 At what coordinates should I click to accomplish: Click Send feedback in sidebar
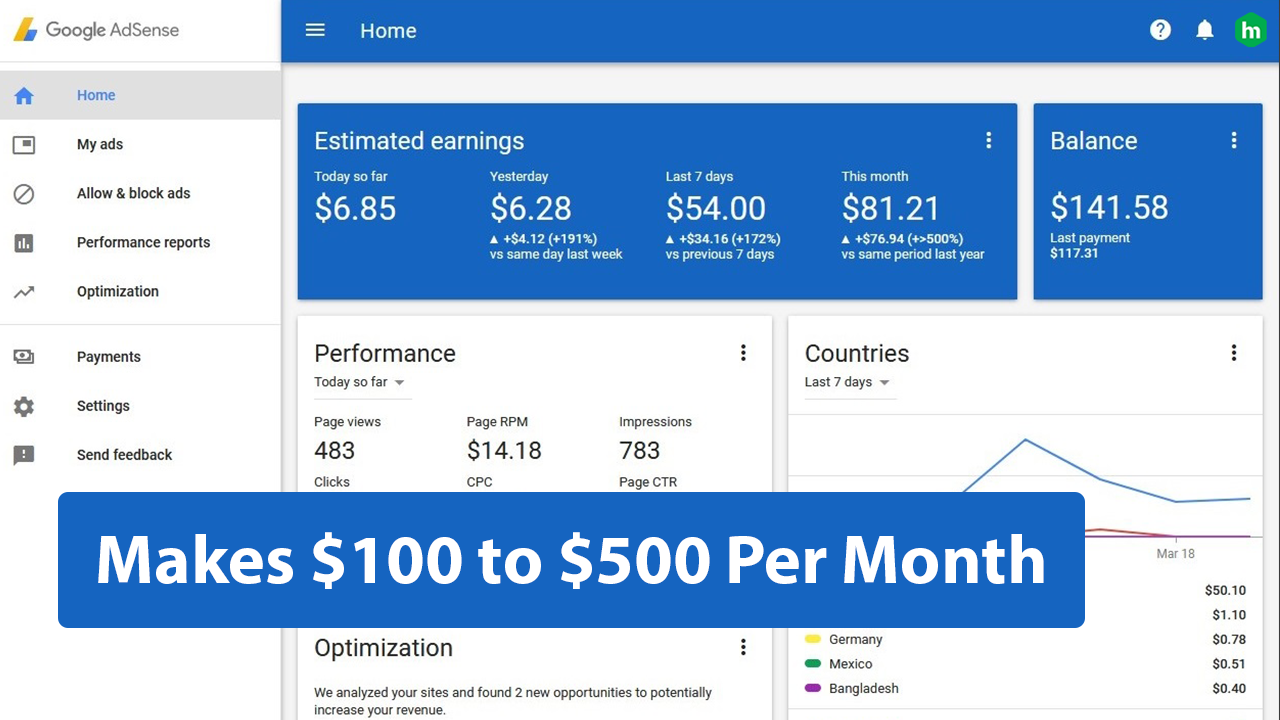[124, 455]
